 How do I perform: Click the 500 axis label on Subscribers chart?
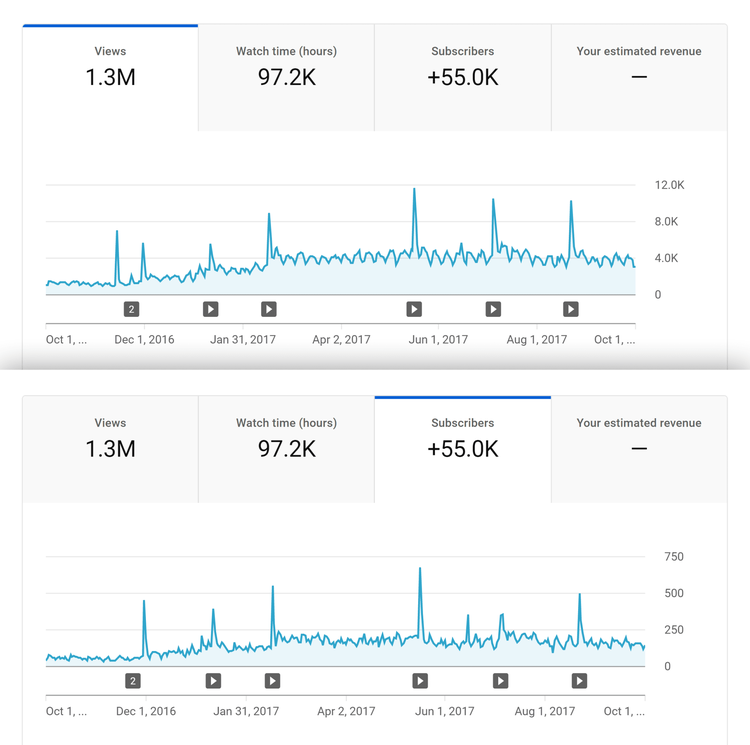673,593
